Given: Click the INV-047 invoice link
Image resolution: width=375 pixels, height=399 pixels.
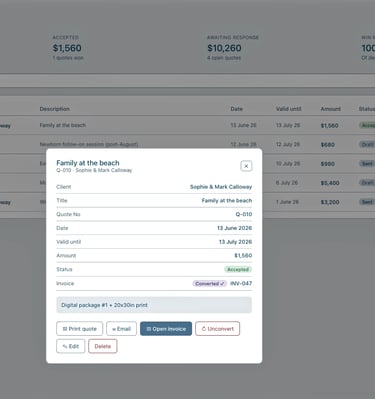Looking at the screenshot, I should tap(241, 283).
